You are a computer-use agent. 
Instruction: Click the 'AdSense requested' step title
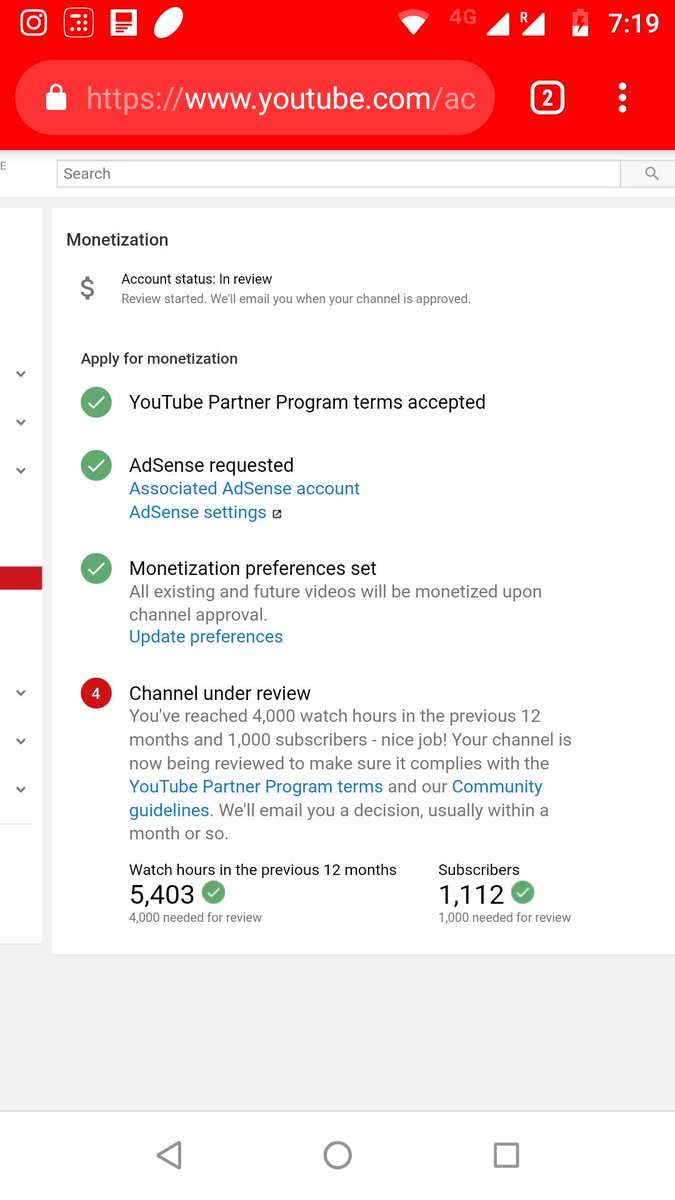(x=211, y=465)
